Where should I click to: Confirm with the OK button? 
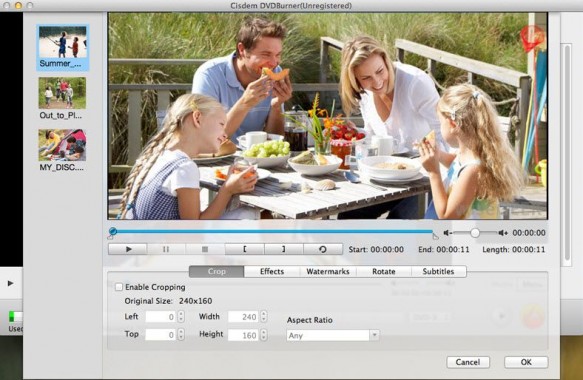(526, 362)
